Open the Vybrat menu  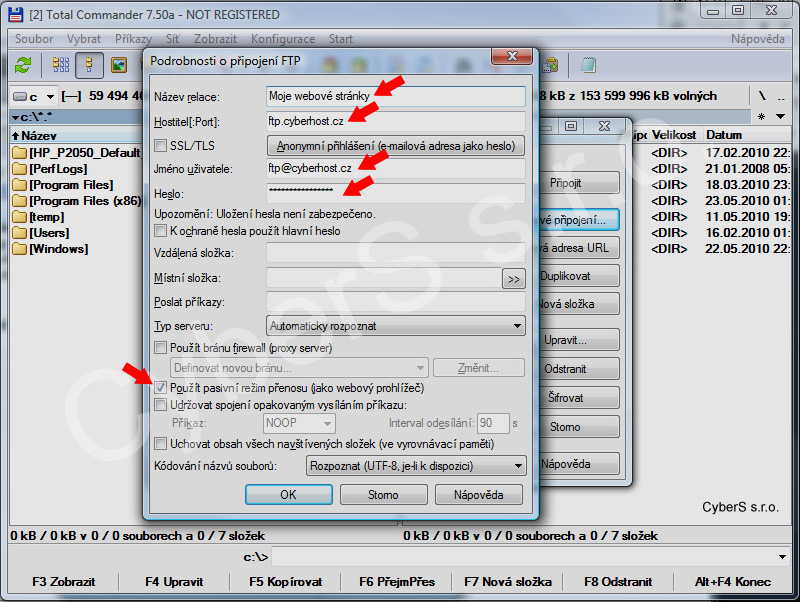point(84,39)
